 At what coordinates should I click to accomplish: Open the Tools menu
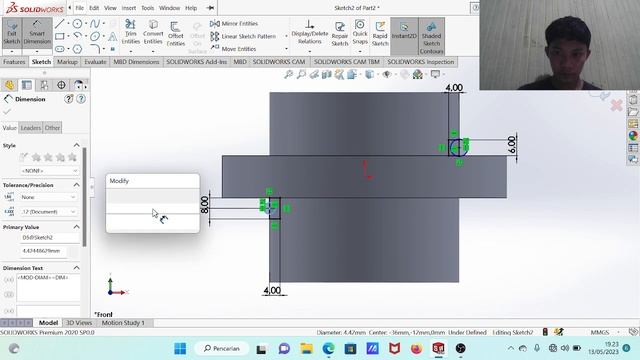tap(147, 8)
